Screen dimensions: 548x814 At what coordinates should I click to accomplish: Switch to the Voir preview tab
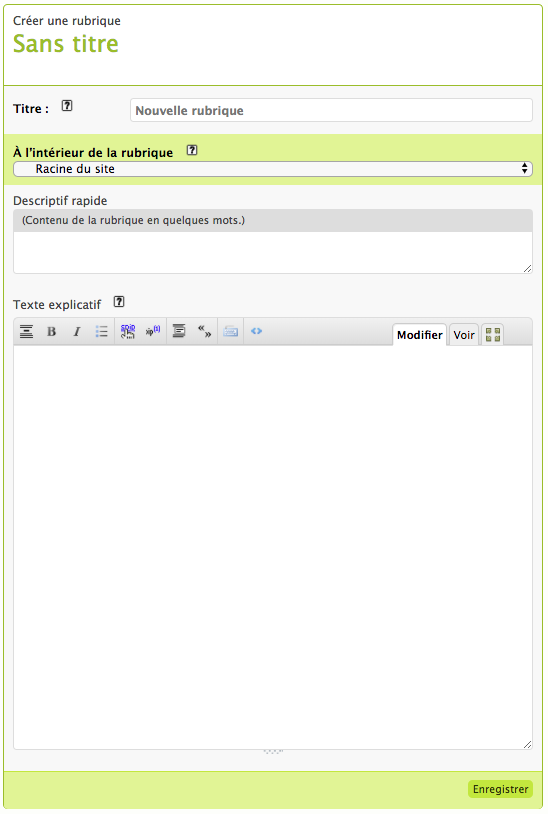pos(464,335)
